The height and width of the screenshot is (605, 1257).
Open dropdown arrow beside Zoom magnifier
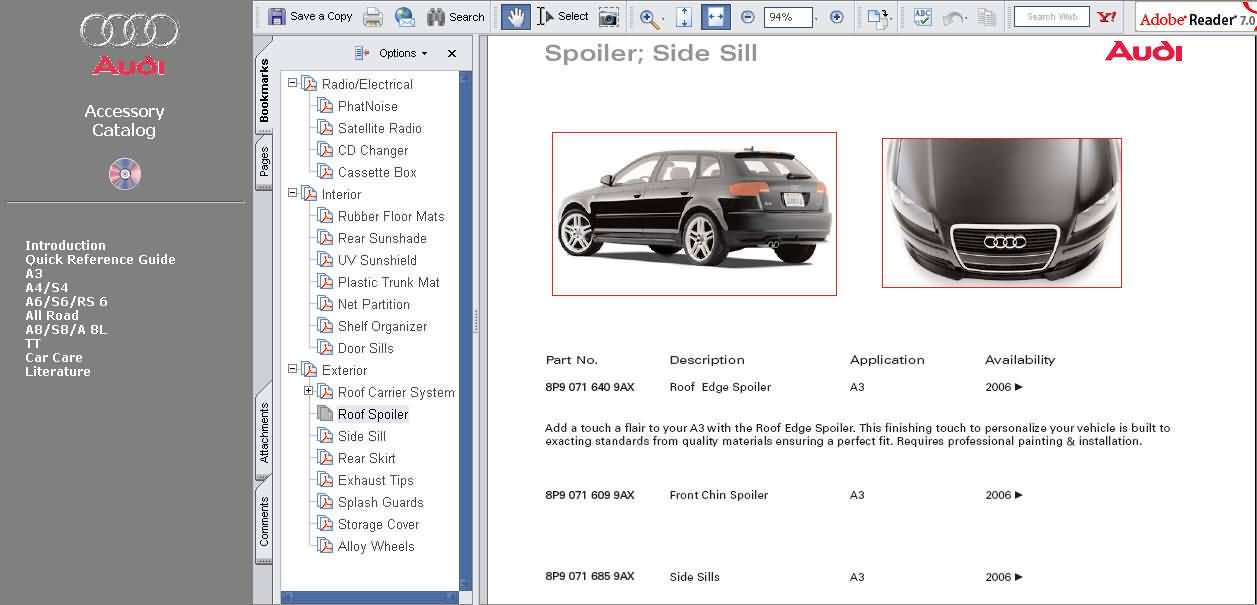click(x=663, y=18)
